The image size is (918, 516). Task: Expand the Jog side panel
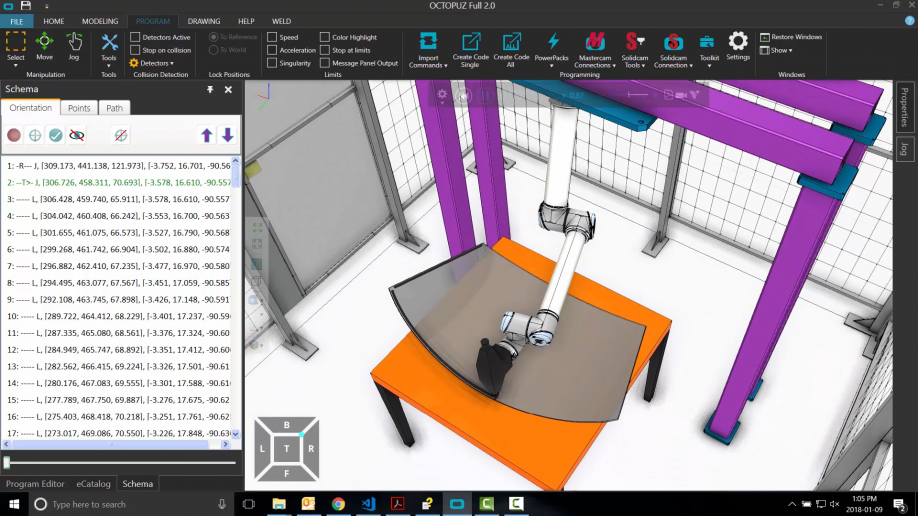tap(905, 149)
